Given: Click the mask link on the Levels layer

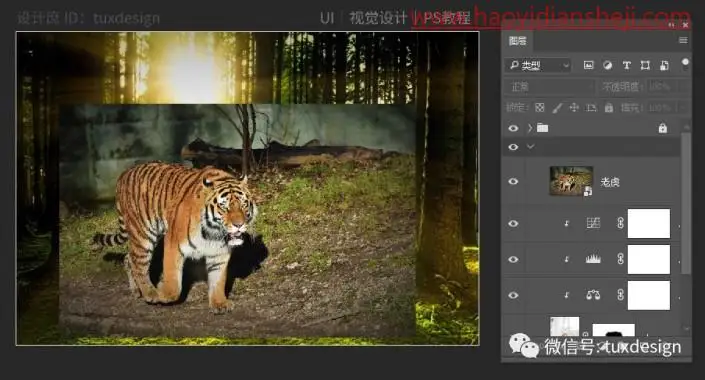Looking at the screenshot, I should pos(620,259).
